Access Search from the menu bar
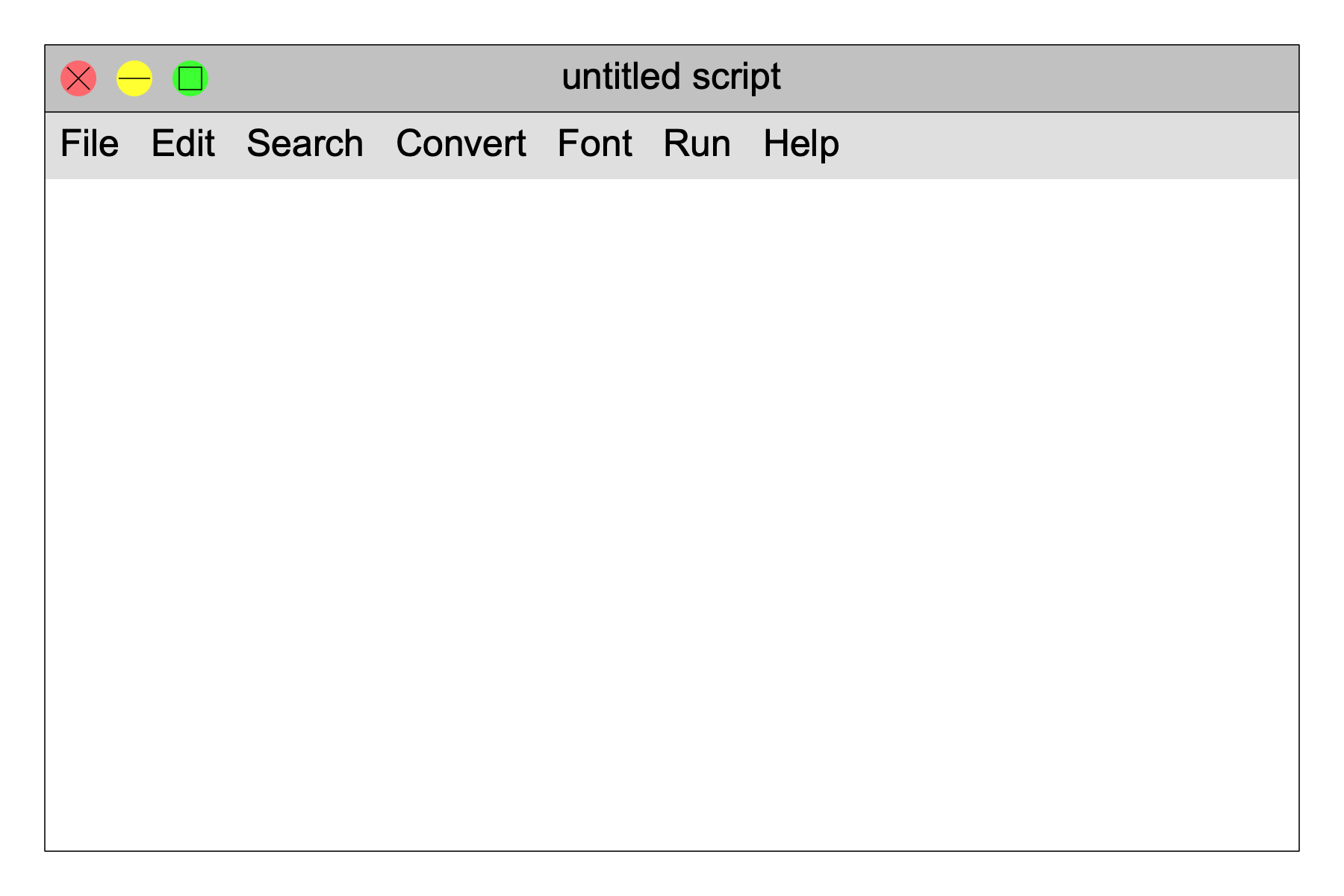1344x896 pixels. click(x=305, y=143)
